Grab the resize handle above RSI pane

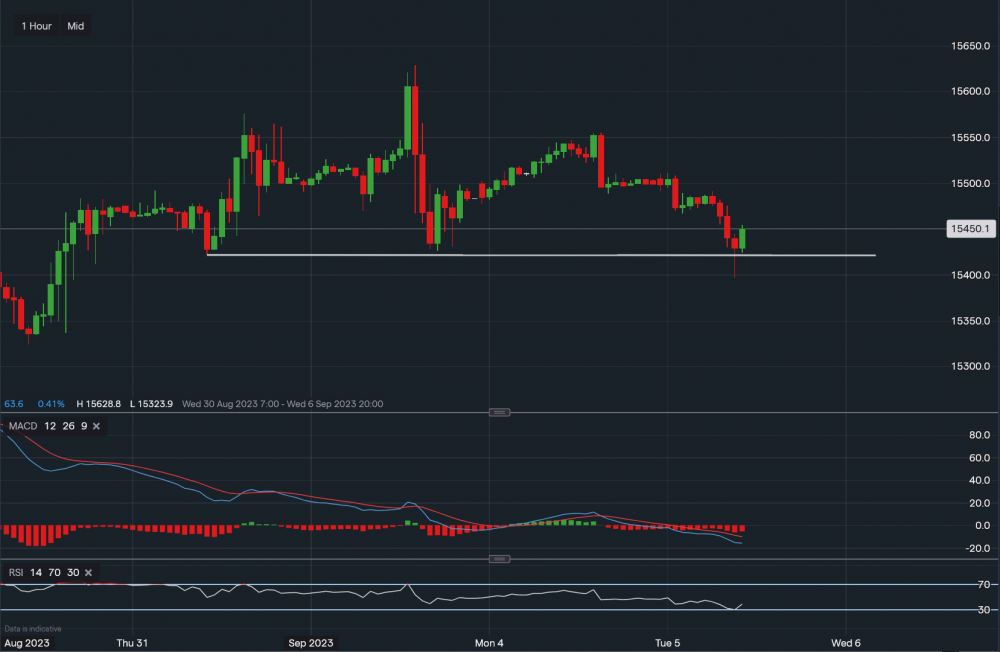[x=500, y=561]
